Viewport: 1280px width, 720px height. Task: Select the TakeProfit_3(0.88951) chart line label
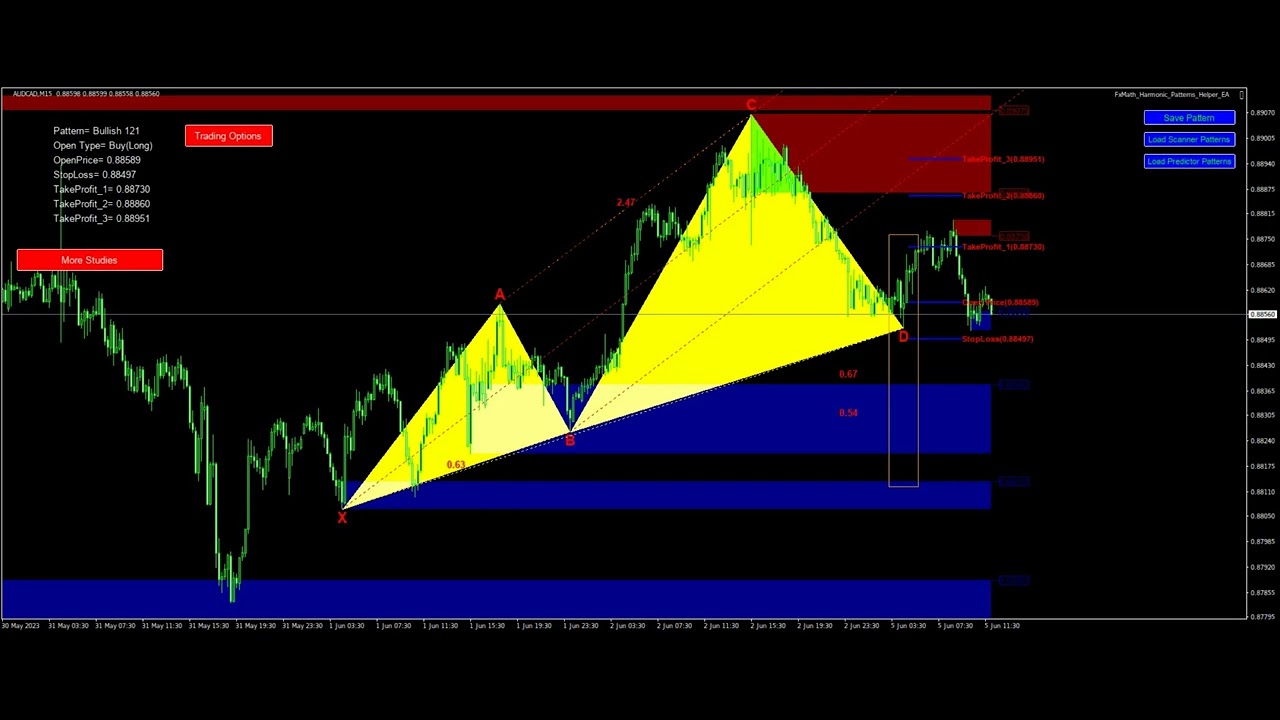pyautogui.click(x=1003, y=159)
